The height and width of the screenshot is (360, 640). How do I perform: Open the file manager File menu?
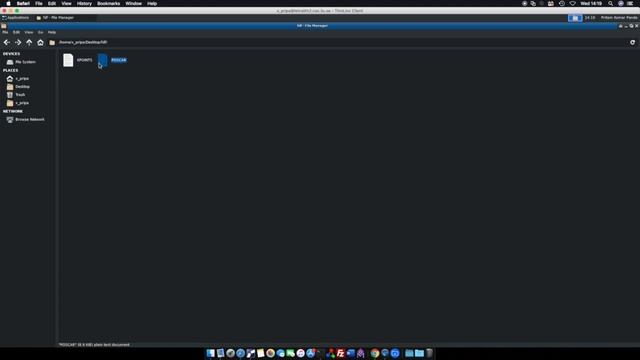5,32
